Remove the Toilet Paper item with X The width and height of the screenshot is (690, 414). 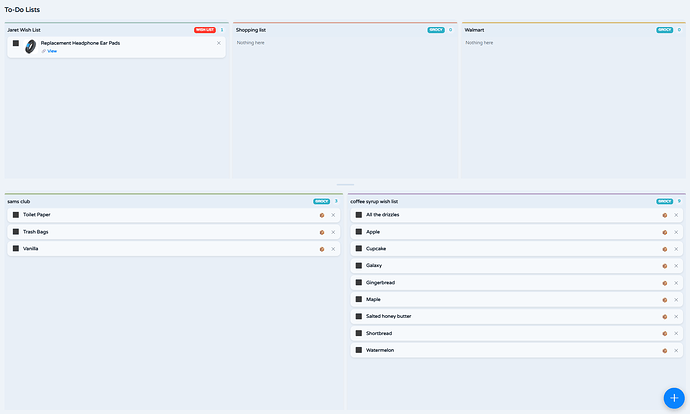(x=333, y=215)
